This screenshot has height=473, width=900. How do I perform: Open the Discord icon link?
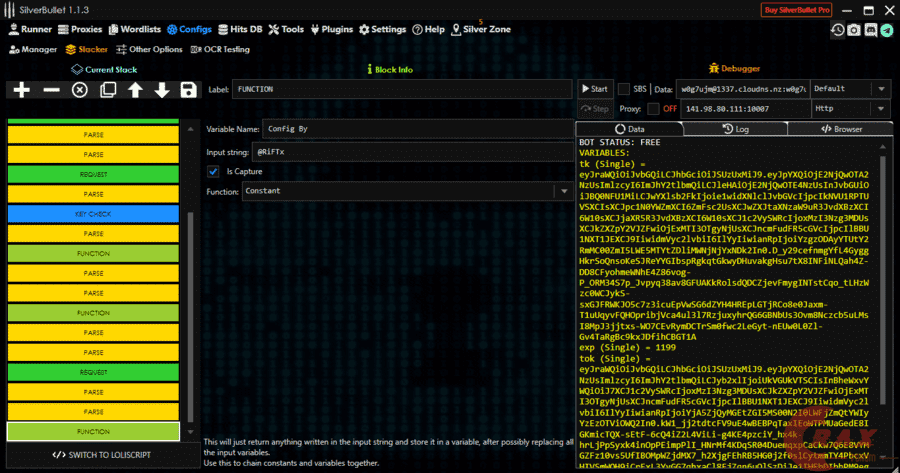click(x=871, y=30)
